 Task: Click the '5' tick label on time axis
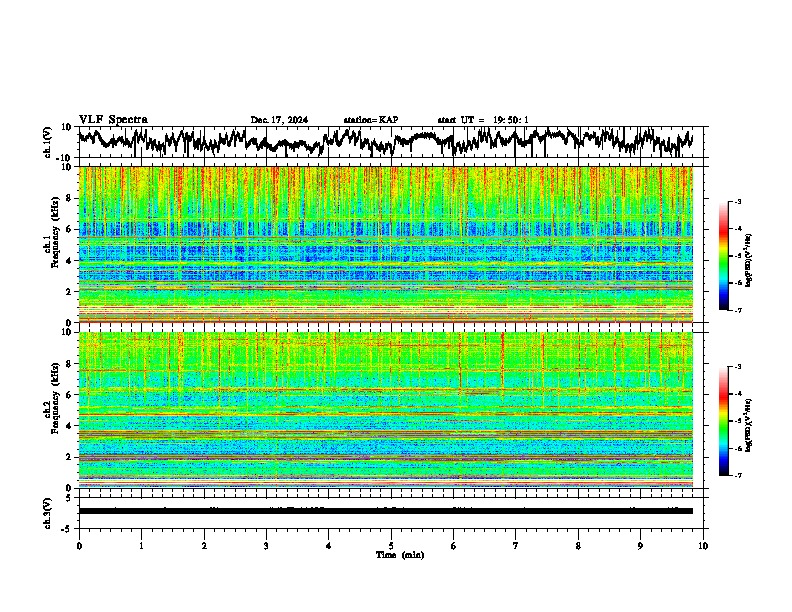[391, 546]
